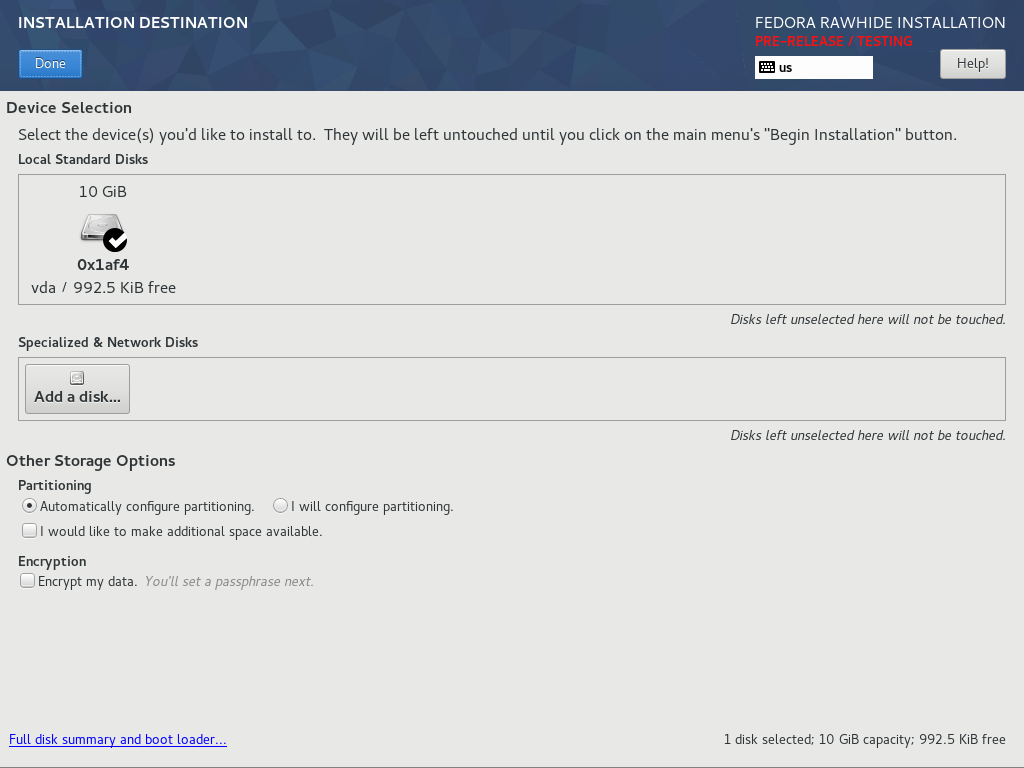
Task: Click the Specialized & Network Disks label
Action: tap(108, 342)
